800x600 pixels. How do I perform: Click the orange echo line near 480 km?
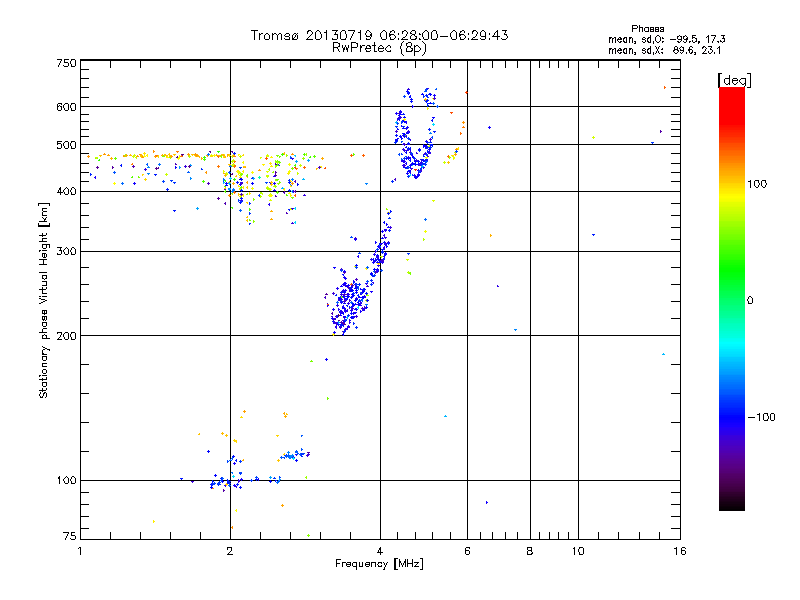coord(163,155)
